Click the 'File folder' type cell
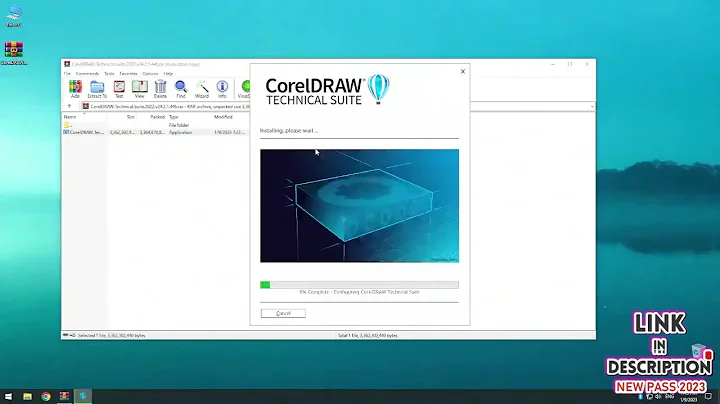Image resolution: width=720 pixels, height=404 pixels. pos(179,125)
